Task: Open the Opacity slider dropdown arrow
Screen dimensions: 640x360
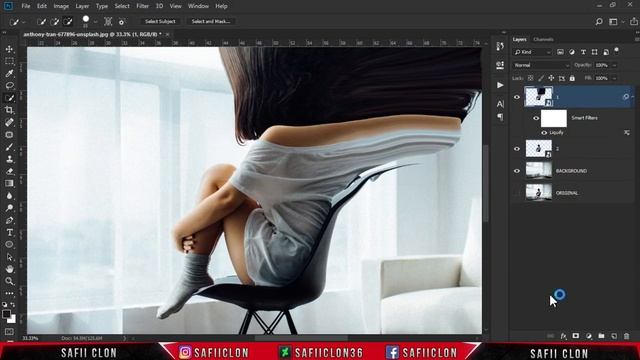Action: (614, 65)
